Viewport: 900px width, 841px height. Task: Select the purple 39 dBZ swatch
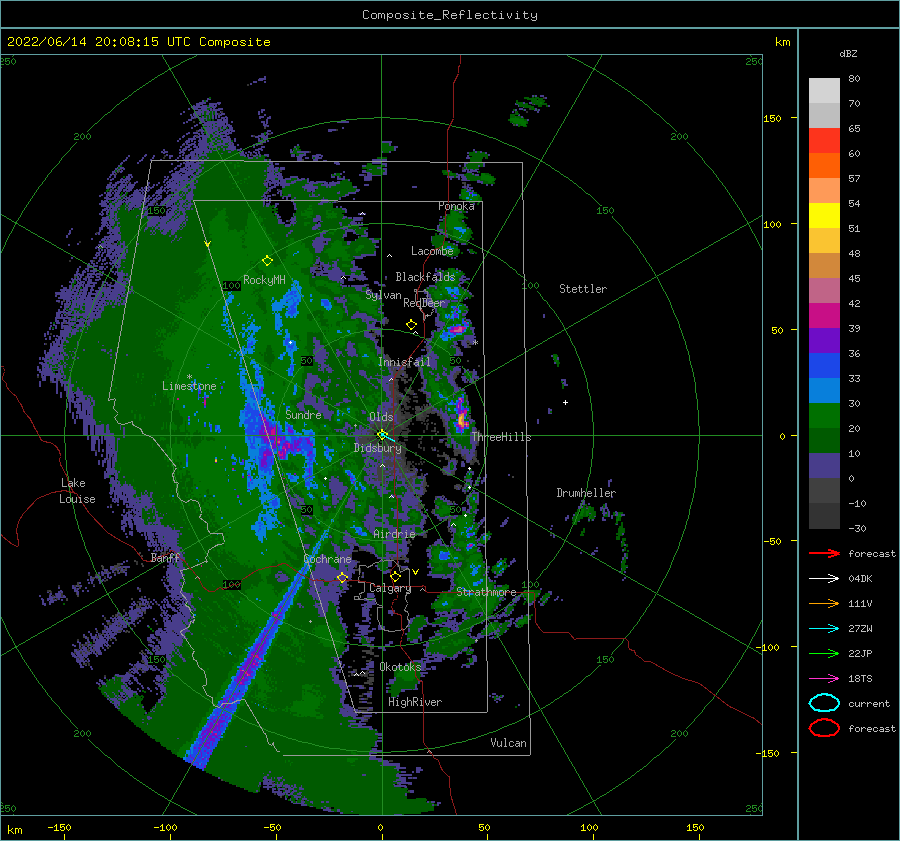[x=824, y=340]
